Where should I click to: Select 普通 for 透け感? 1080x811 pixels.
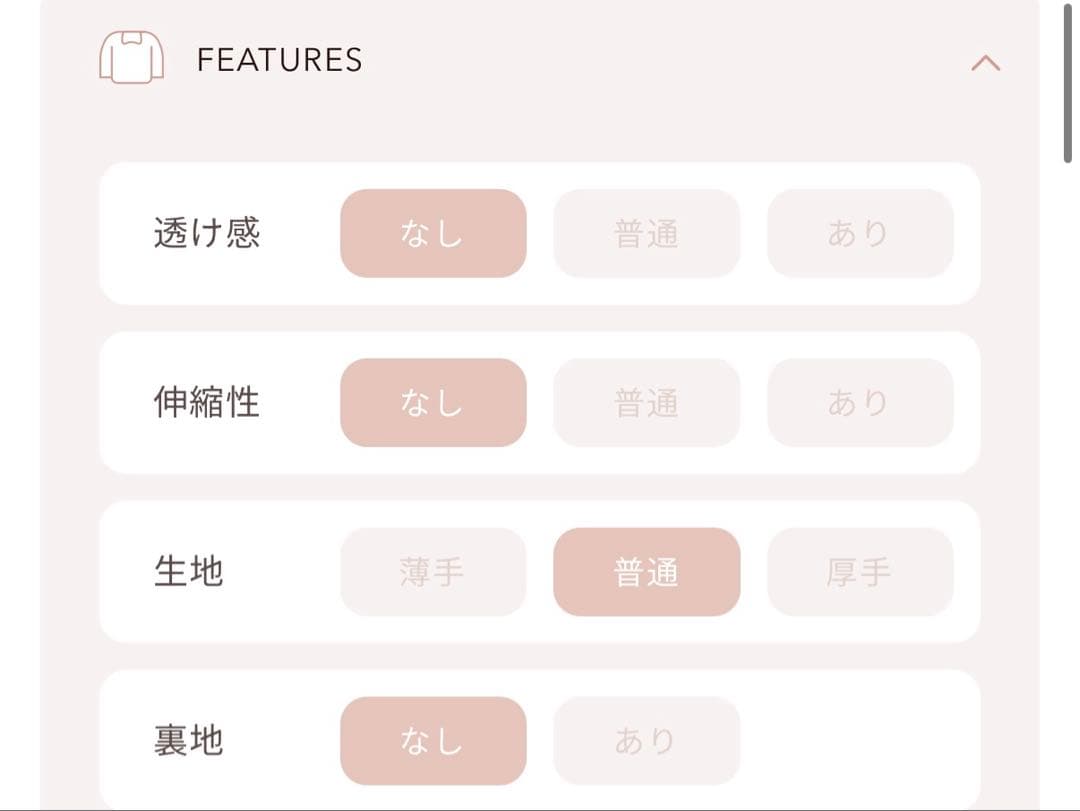coord(646,233)
